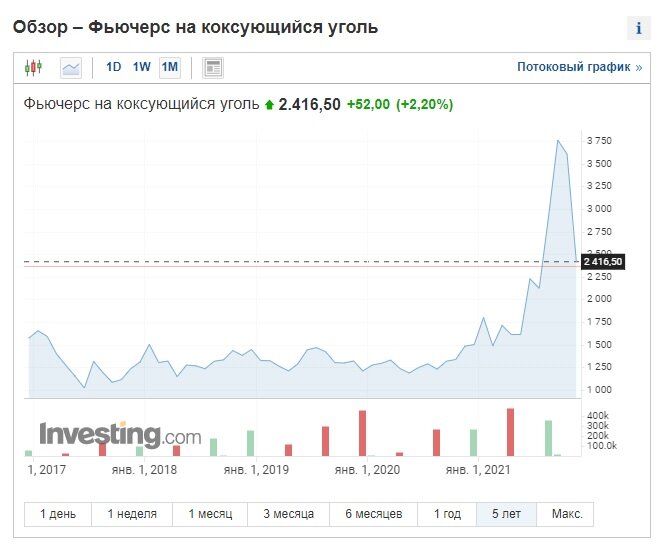Click the chart peak near 3 750
This screenshot has height=552, width=668.
(558, 141)
